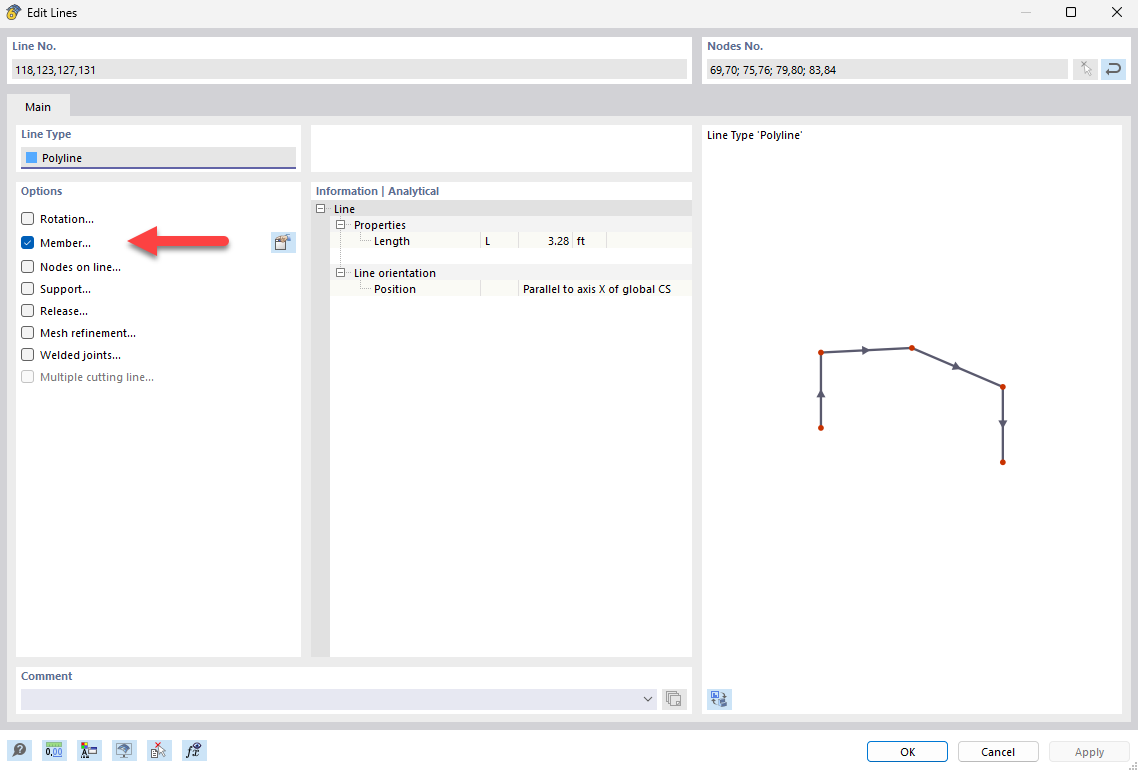Image resolution: width=1138 pixels, height=770 pixels.
Task: Switch to the Main tab
Action: [x=38, y=106]
